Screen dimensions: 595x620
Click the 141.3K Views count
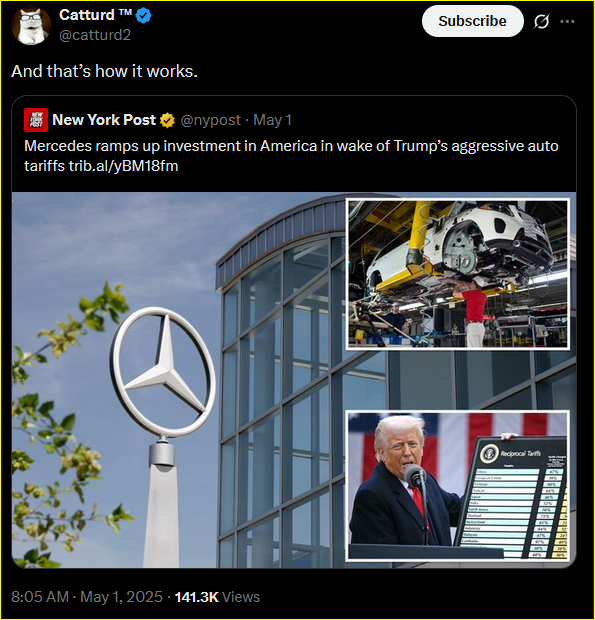pyautogui.click(x=217, y=597)
